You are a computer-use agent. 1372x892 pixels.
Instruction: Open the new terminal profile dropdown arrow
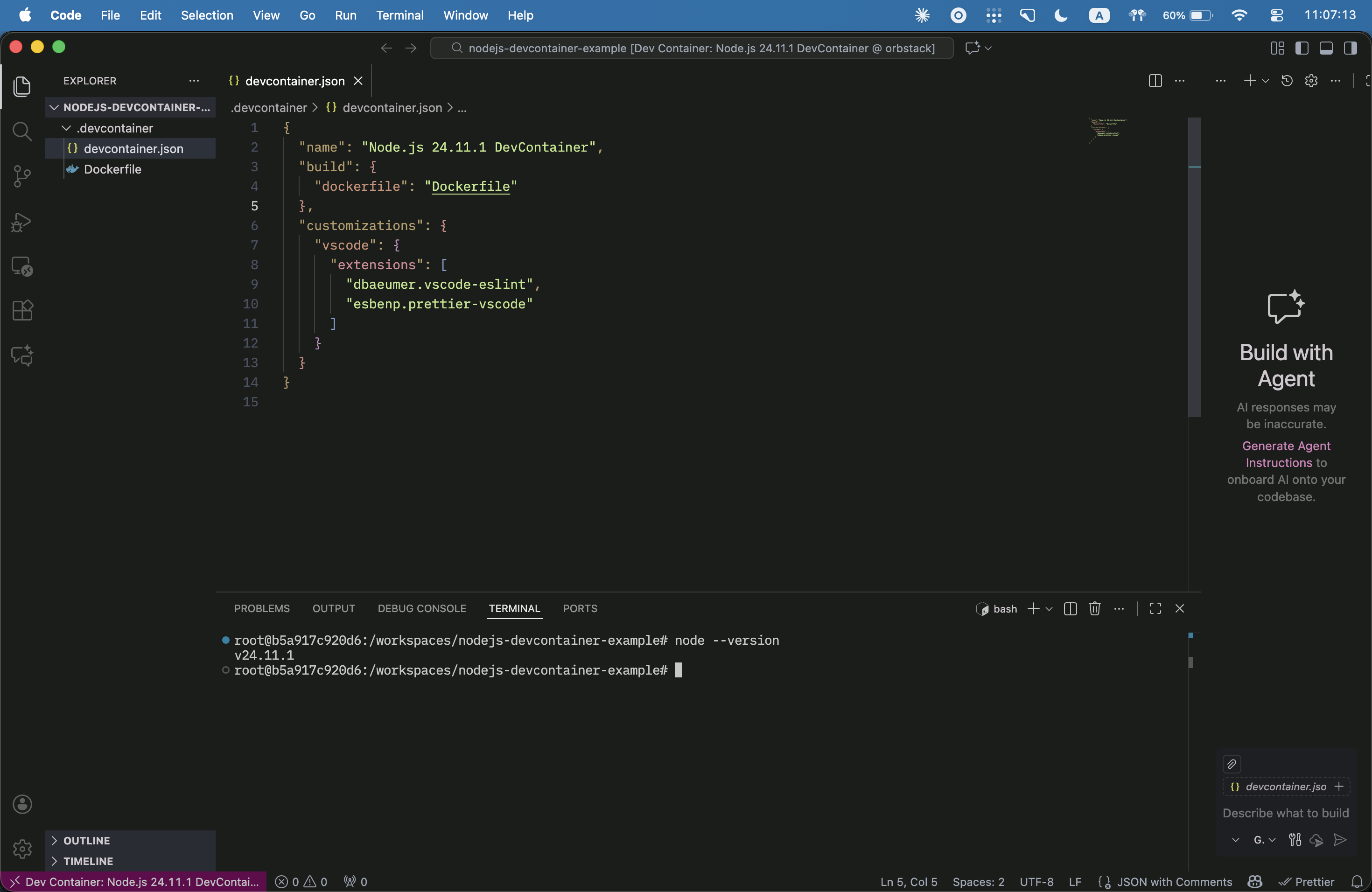coord(1049,609)
